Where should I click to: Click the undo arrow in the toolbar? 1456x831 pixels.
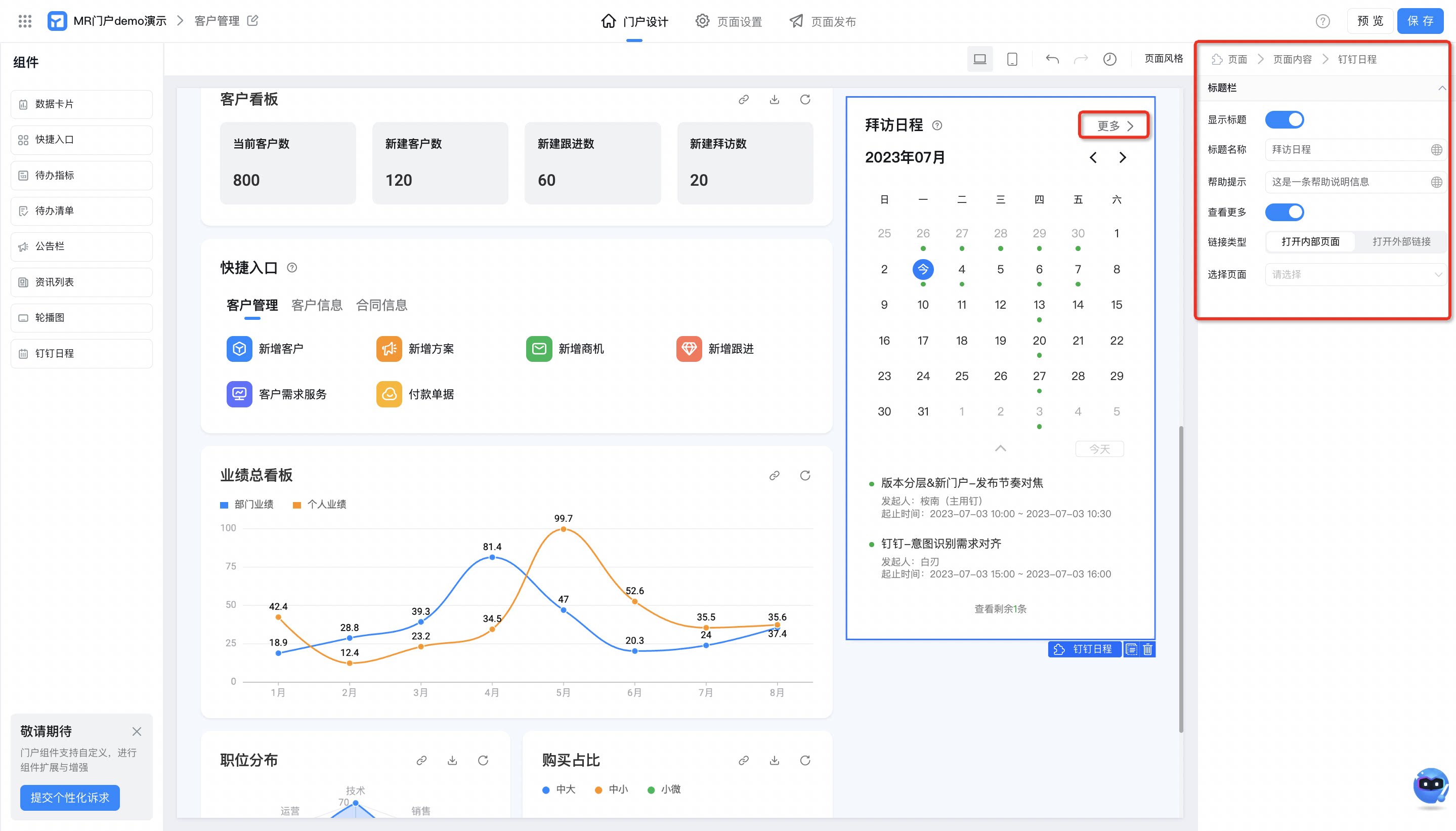click(x=1052, y=59)
